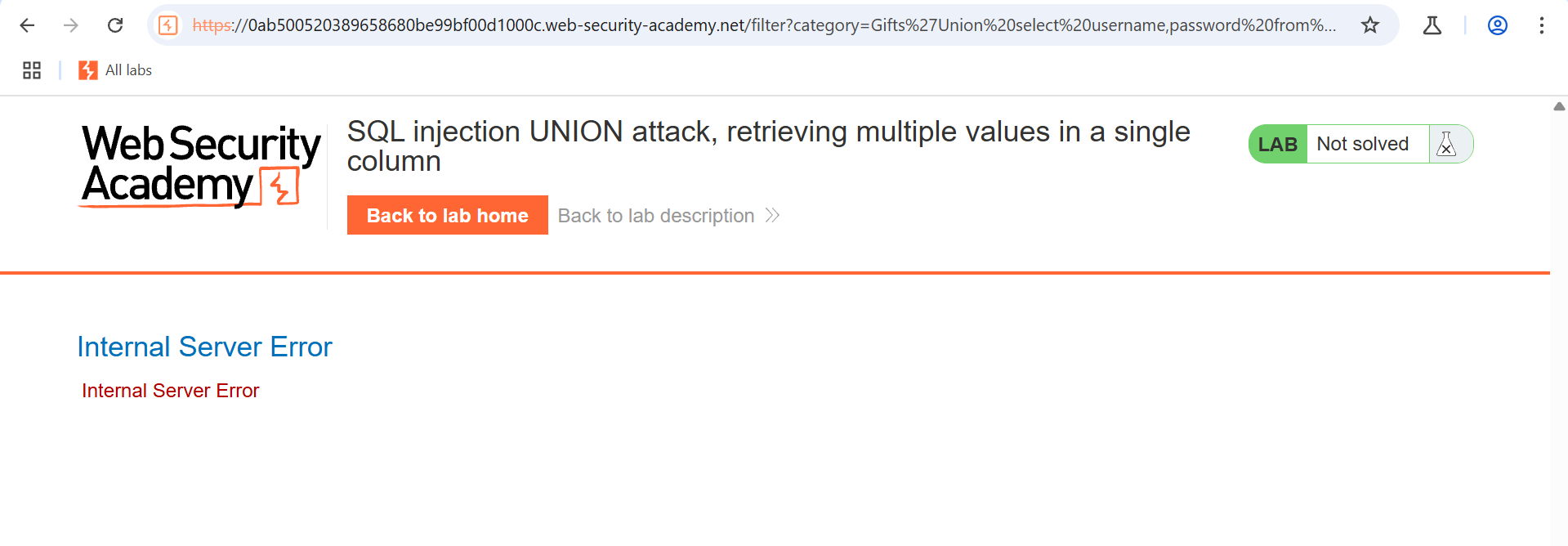Open the Chrome profile account icon
Image resolution: width=1568 pixels, height=546 pixels.
point(1497,25)
